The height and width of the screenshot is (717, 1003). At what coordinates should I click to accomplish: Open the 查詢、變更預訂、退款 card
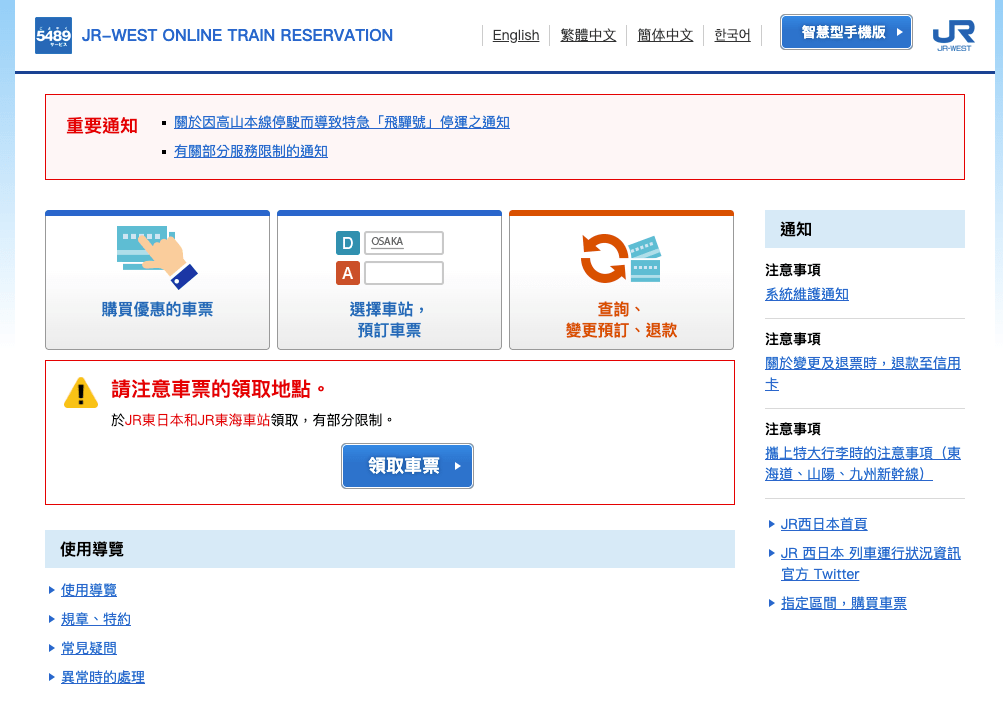(x=621, y=280)
